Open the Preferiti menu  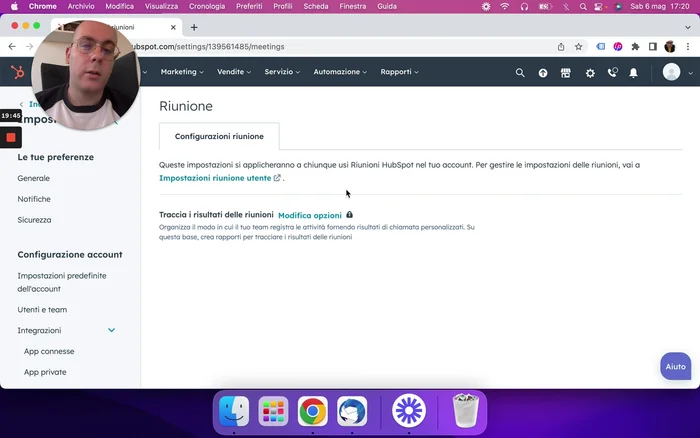(x=249, y=7)
